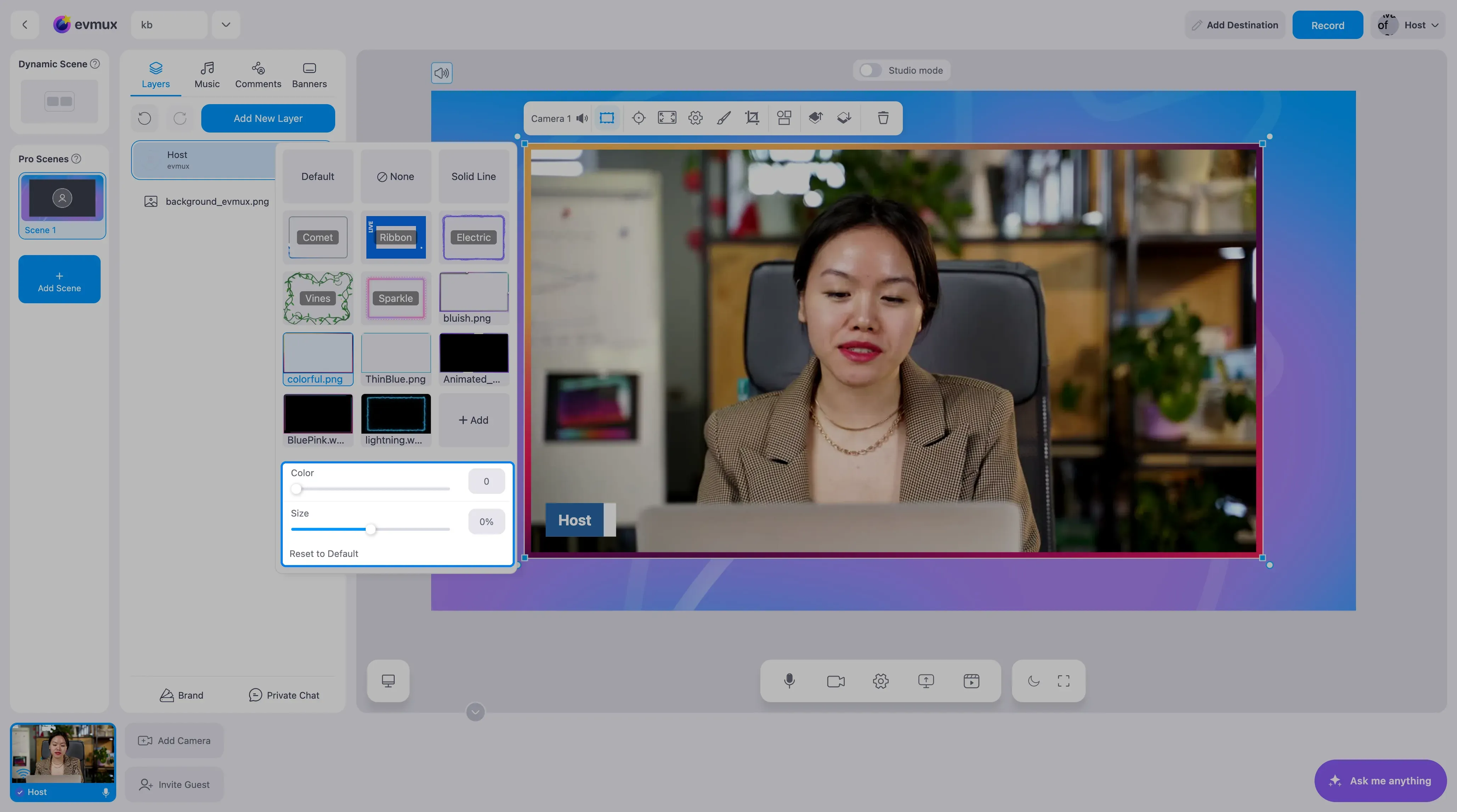The height and width of the screenshot is (812, 1457).
Task: Click Add New Layer button
Action: (x=268, y=118)
